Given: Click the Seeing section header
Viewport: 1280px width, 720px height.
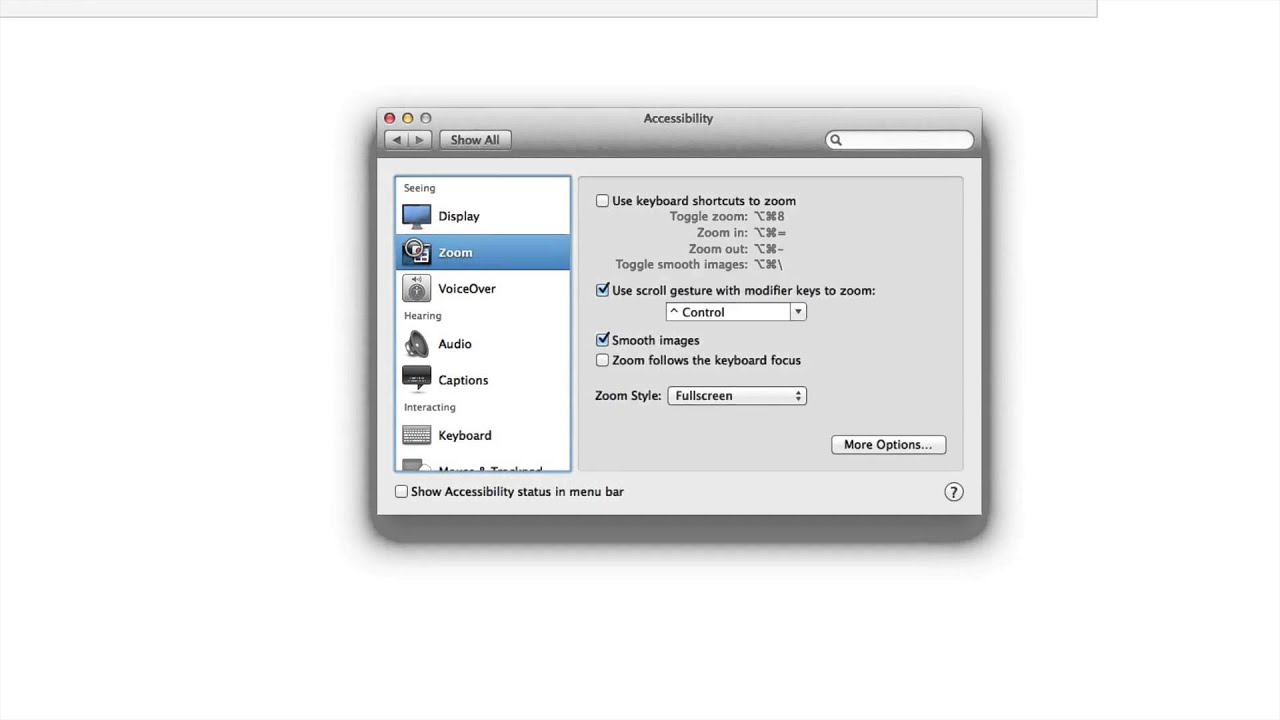Looking at the screenshot, I should click(x=419, y=188).
